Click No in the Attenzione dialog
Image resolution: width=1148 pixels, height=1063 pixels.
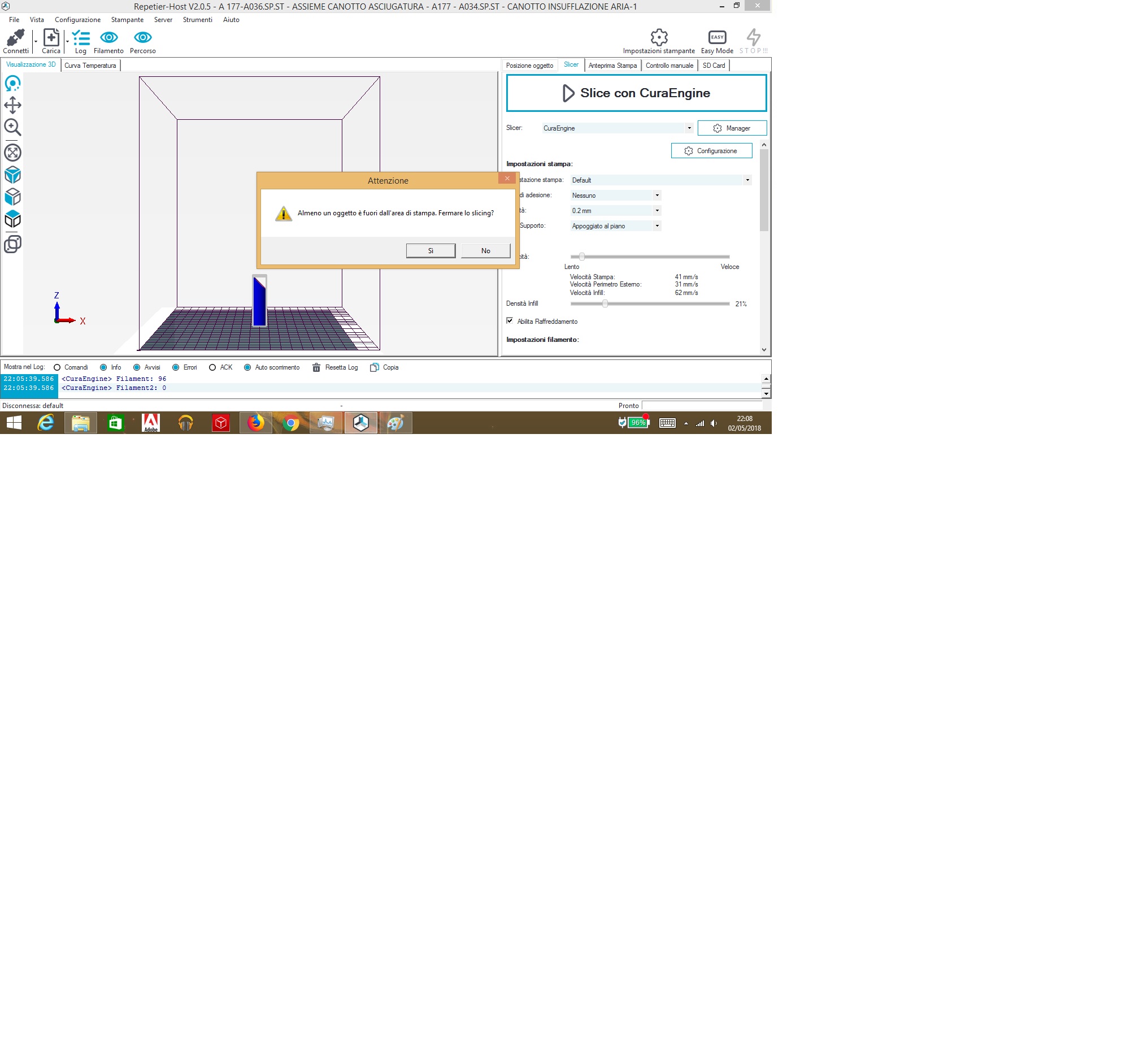pyautogui.click(x=485, y=251)
